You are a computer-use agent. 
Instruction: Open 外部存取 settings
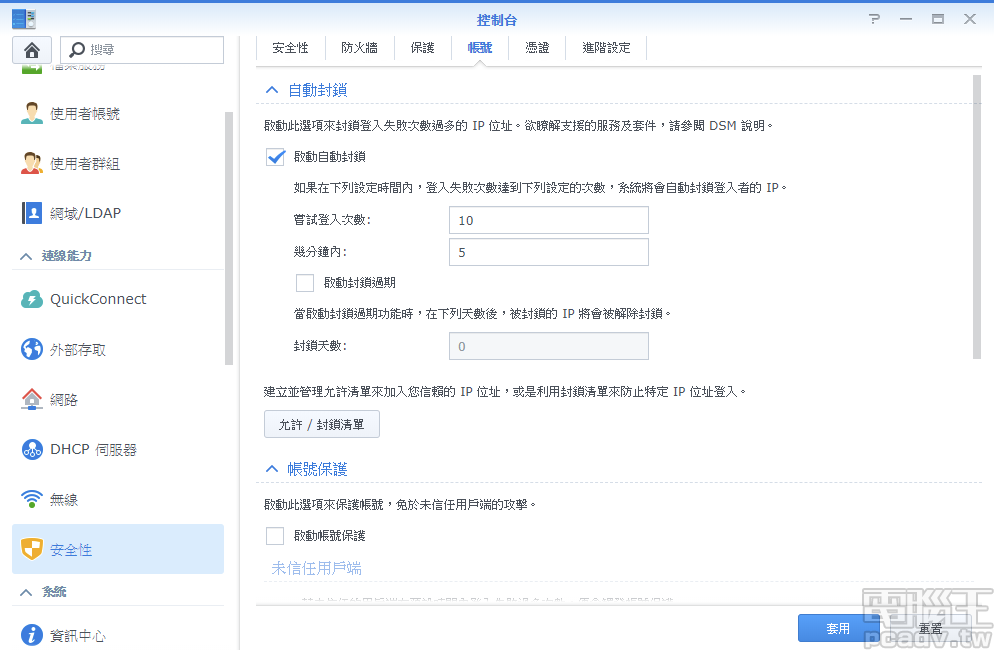[x=84, y=349]
